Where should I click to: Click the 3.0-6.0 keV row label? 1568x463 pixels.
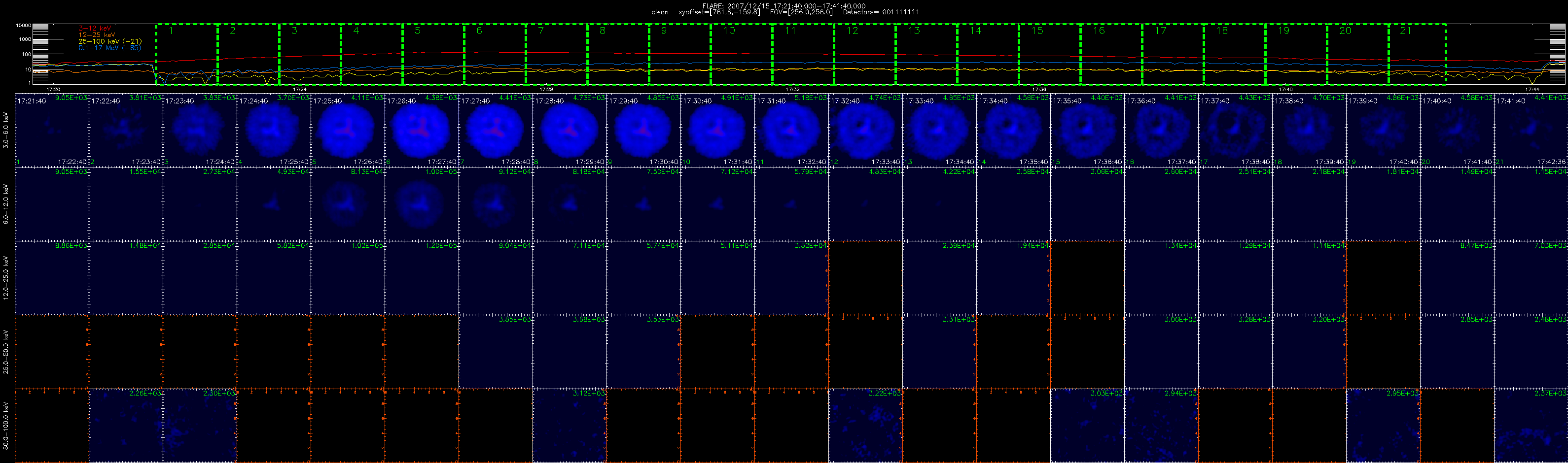click(6, 130)
